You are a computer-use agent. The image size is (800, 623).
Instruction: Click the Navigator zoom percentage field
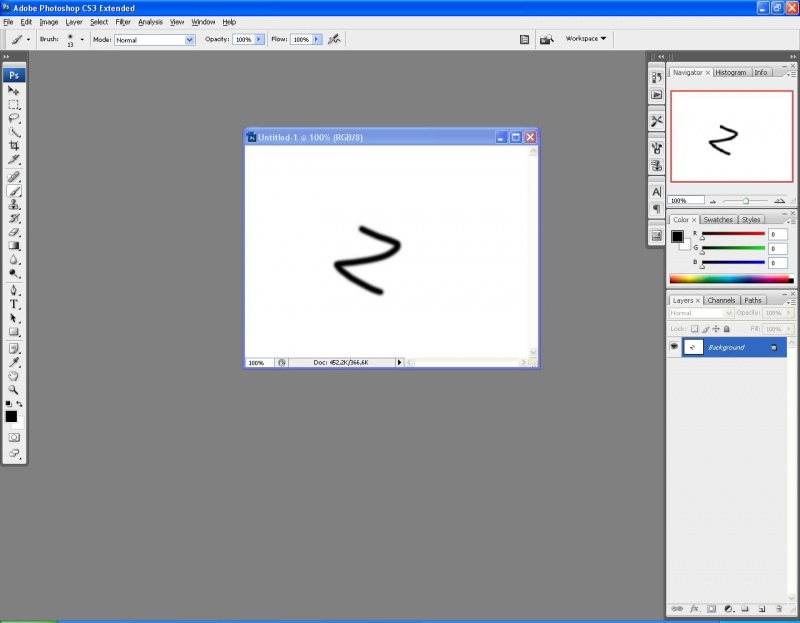[680, 201]
